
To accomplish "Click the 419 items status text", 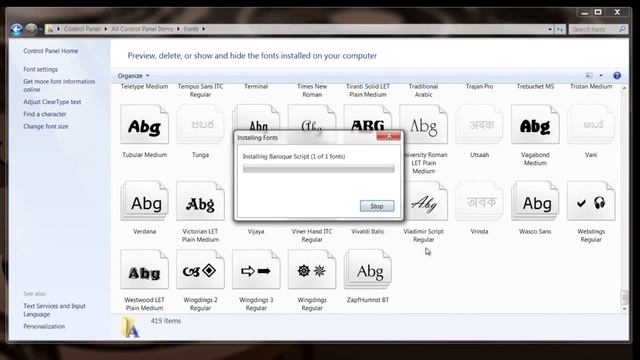I will (166, 321).
